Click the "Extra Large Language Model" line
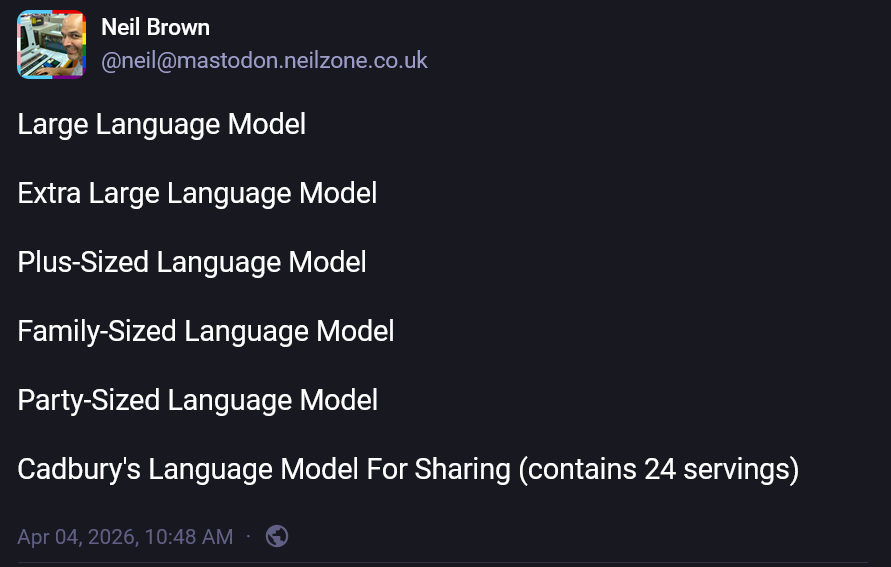 click(x=197, y=193)
